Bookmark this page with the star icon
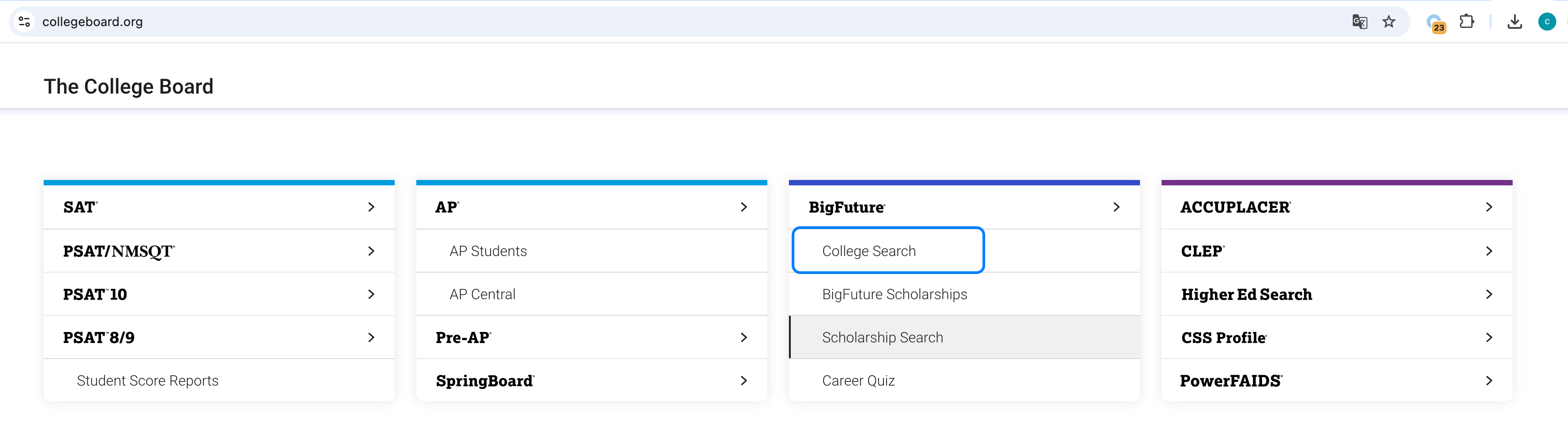1568x440 pixels. (x=1388, y=22)
